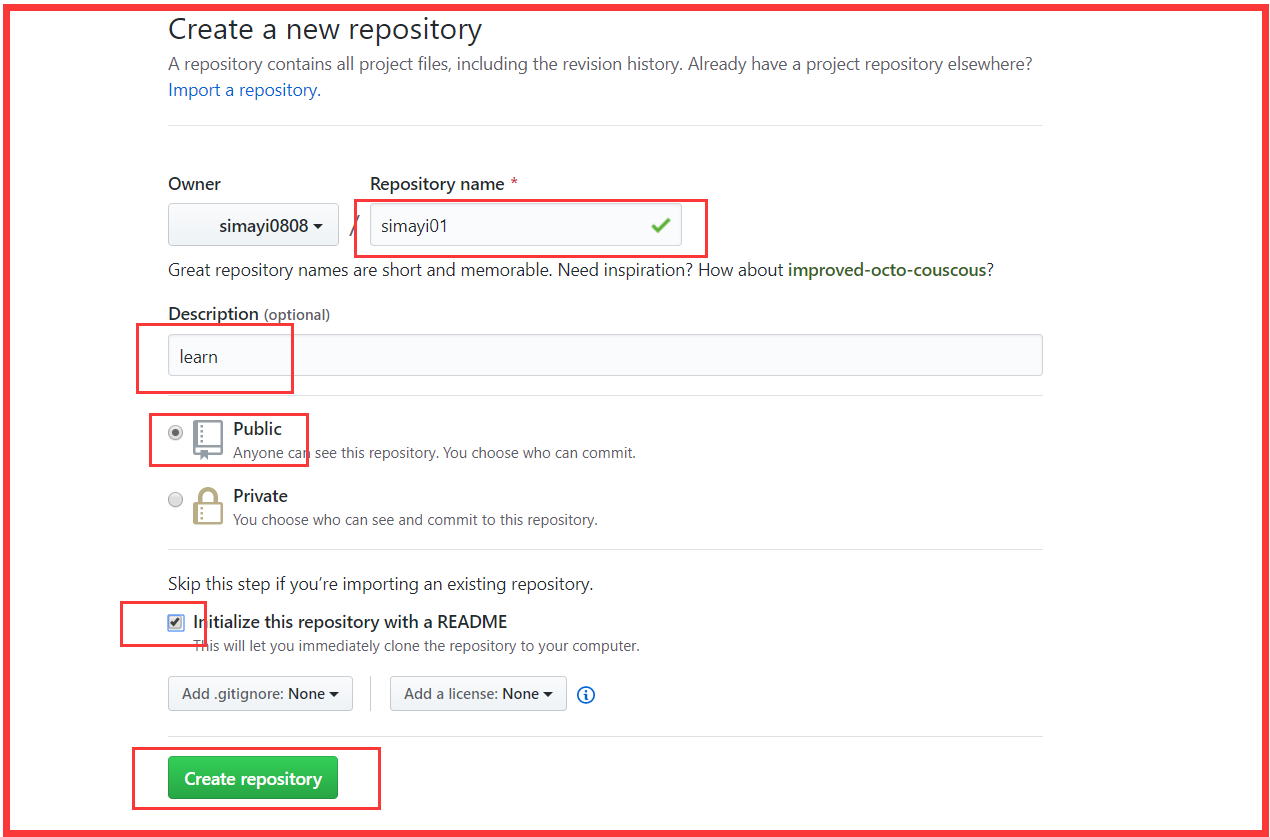Click the Owner label
Viewport: 1270px width, 837px height.
[x=194, y=184]
